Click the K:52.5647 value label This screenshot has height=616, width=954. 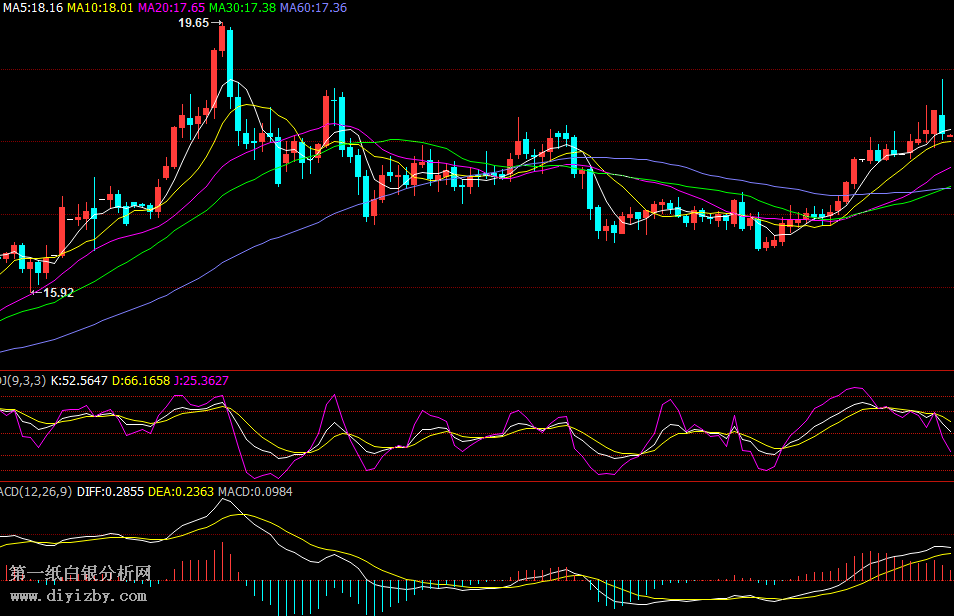[79, 380]
